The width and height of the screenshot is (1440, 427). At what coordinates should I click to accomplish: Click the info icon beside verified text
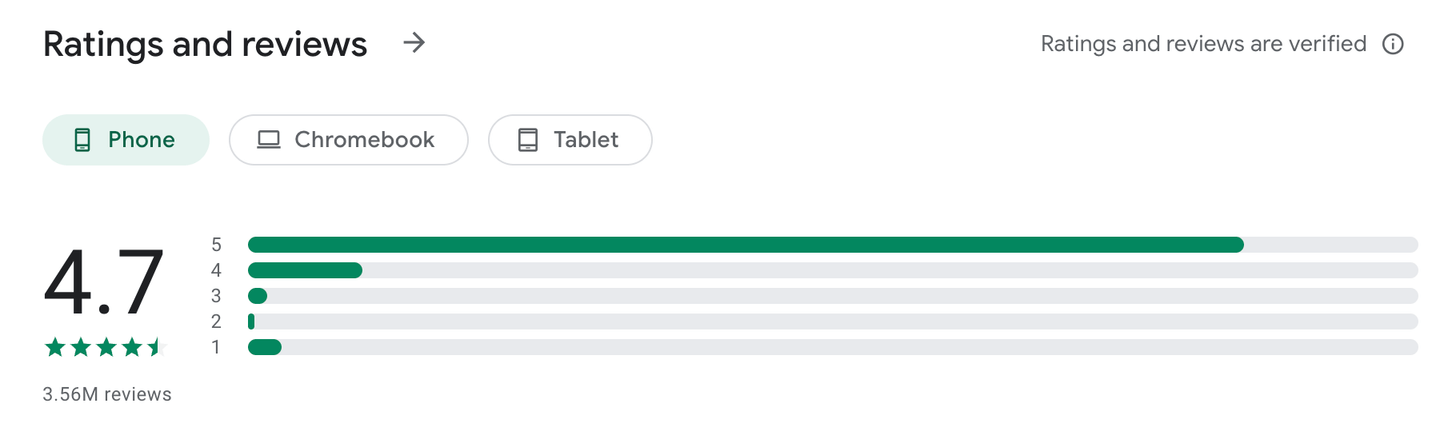[x=1392, y=44]
